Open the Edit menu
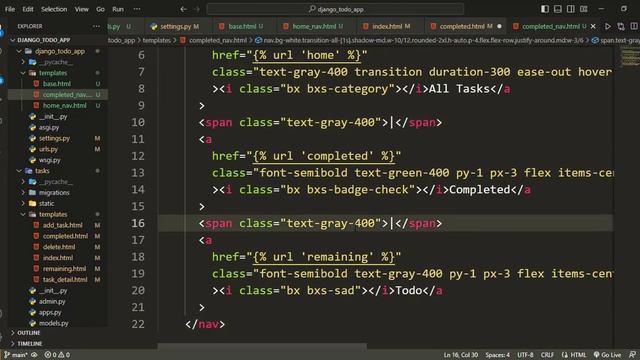Screen dimensions: 640x360 click(28, 9)
